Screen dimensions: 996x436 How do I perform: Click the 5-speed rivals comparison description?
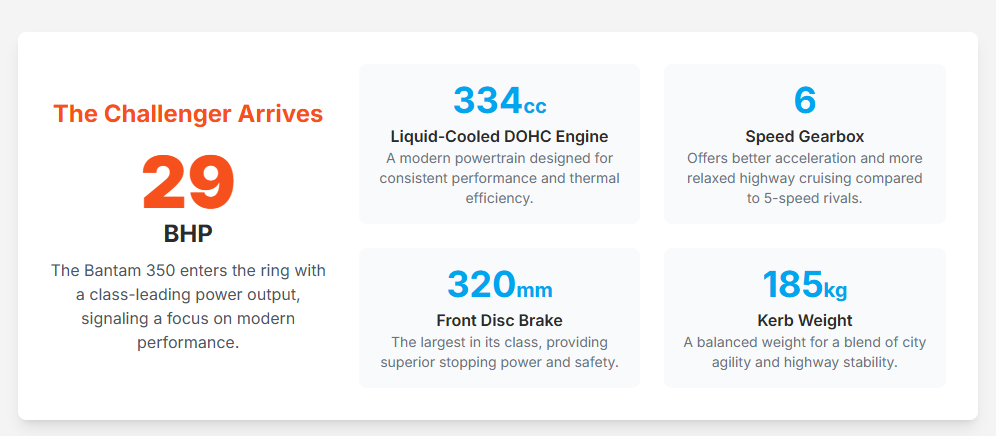pos(805,178)
